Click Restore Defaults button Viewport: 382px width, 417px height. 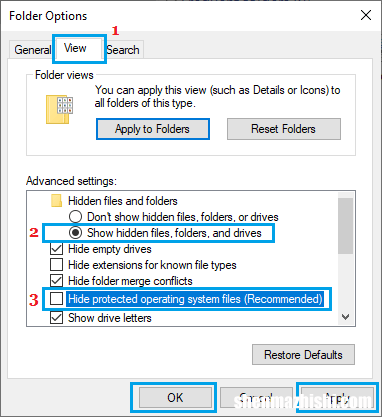tap(303, 355)
